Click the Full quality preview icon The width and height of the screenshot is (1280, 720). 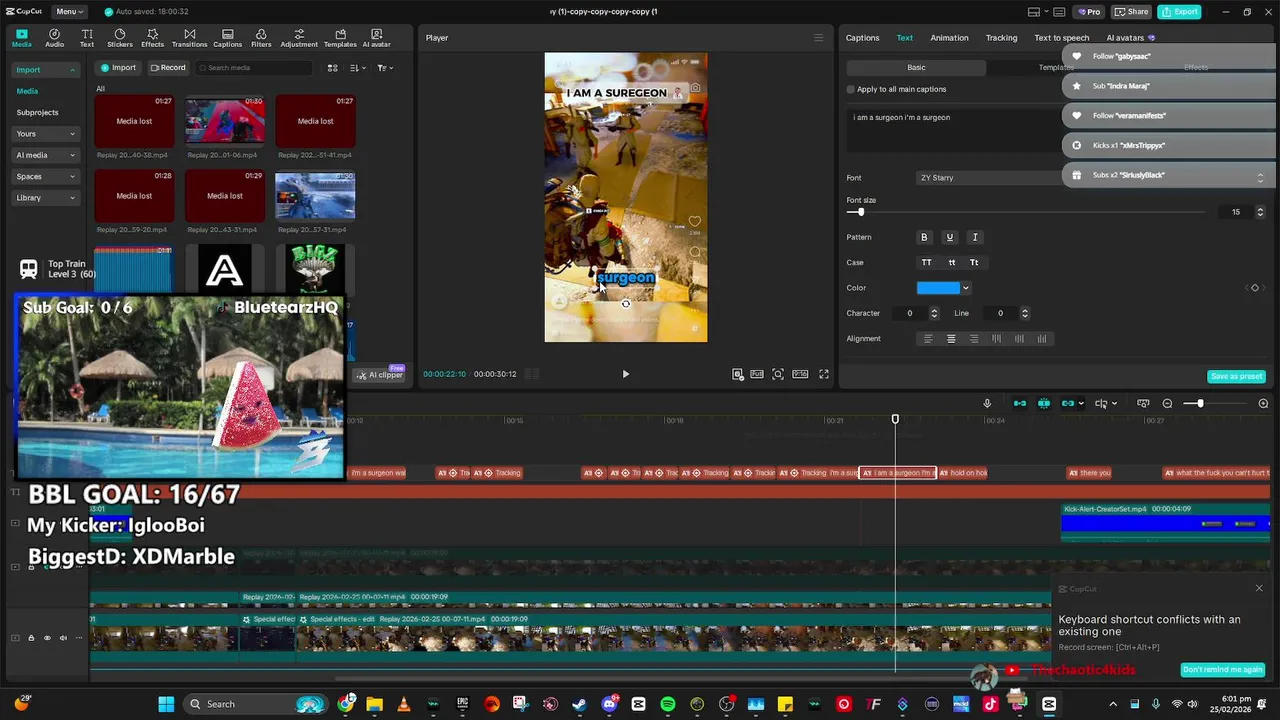(759, 374)
